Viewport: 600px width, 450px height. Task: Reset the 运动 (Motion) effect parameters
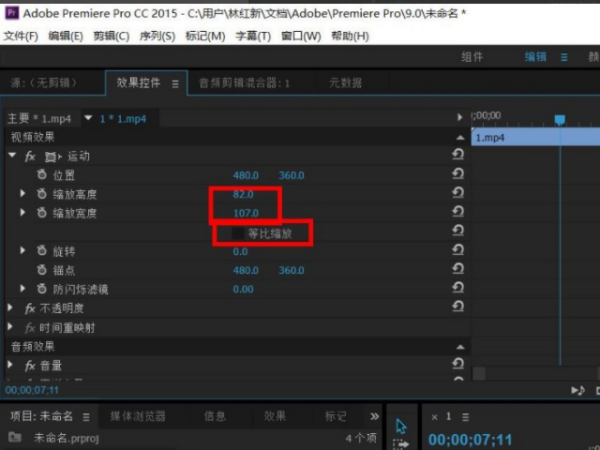(x=458, y=155)
